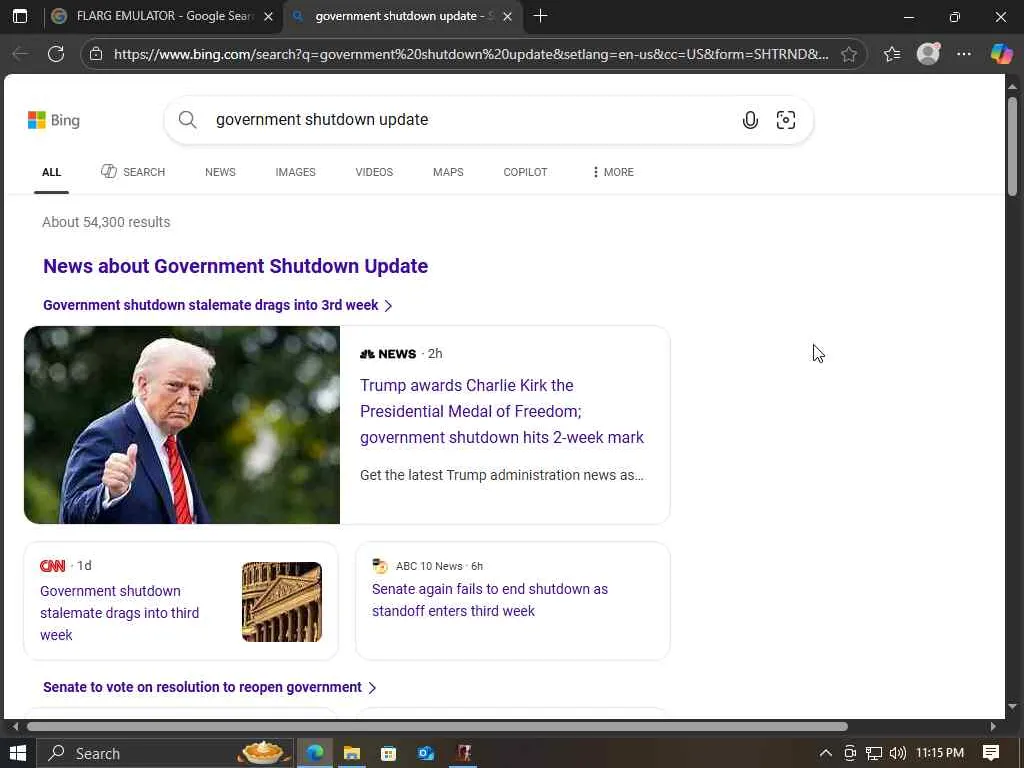Viewport: 1024px width, 768px height.
Task: Open Senate to vote on resolution topic
Action: click(x=210, y=688)
